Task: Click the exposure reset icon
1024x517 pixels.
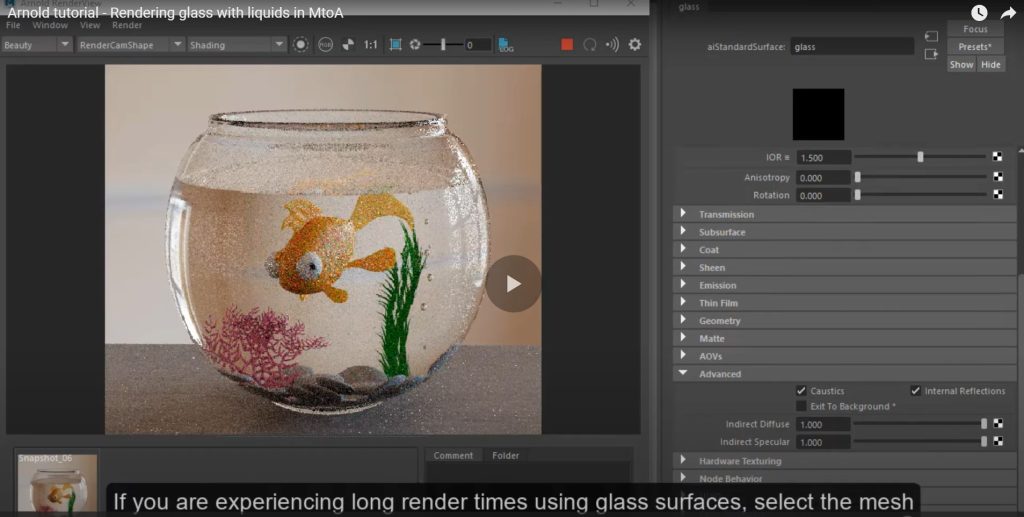Action: pos(415,44)
